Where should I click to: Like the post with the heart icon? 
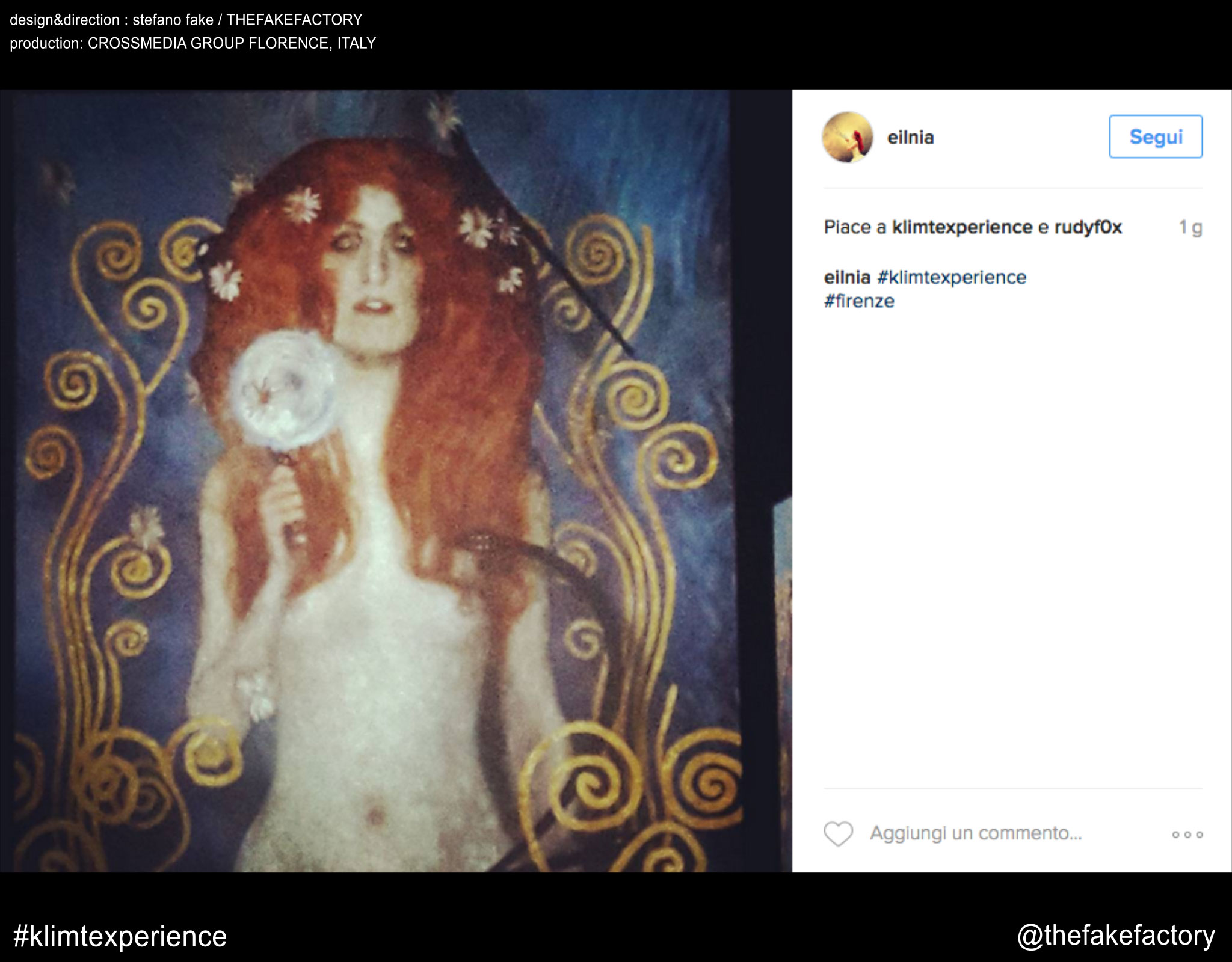(838, 834)
